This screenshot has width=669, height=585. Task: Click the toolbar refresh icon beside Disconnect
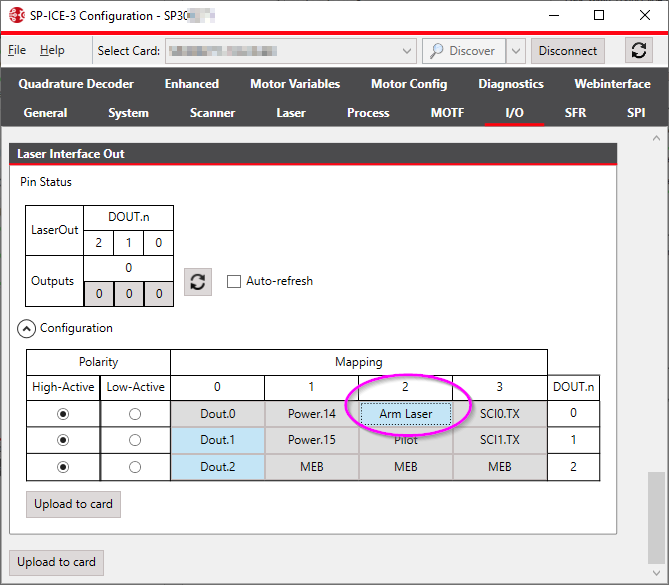coord(638,50)
